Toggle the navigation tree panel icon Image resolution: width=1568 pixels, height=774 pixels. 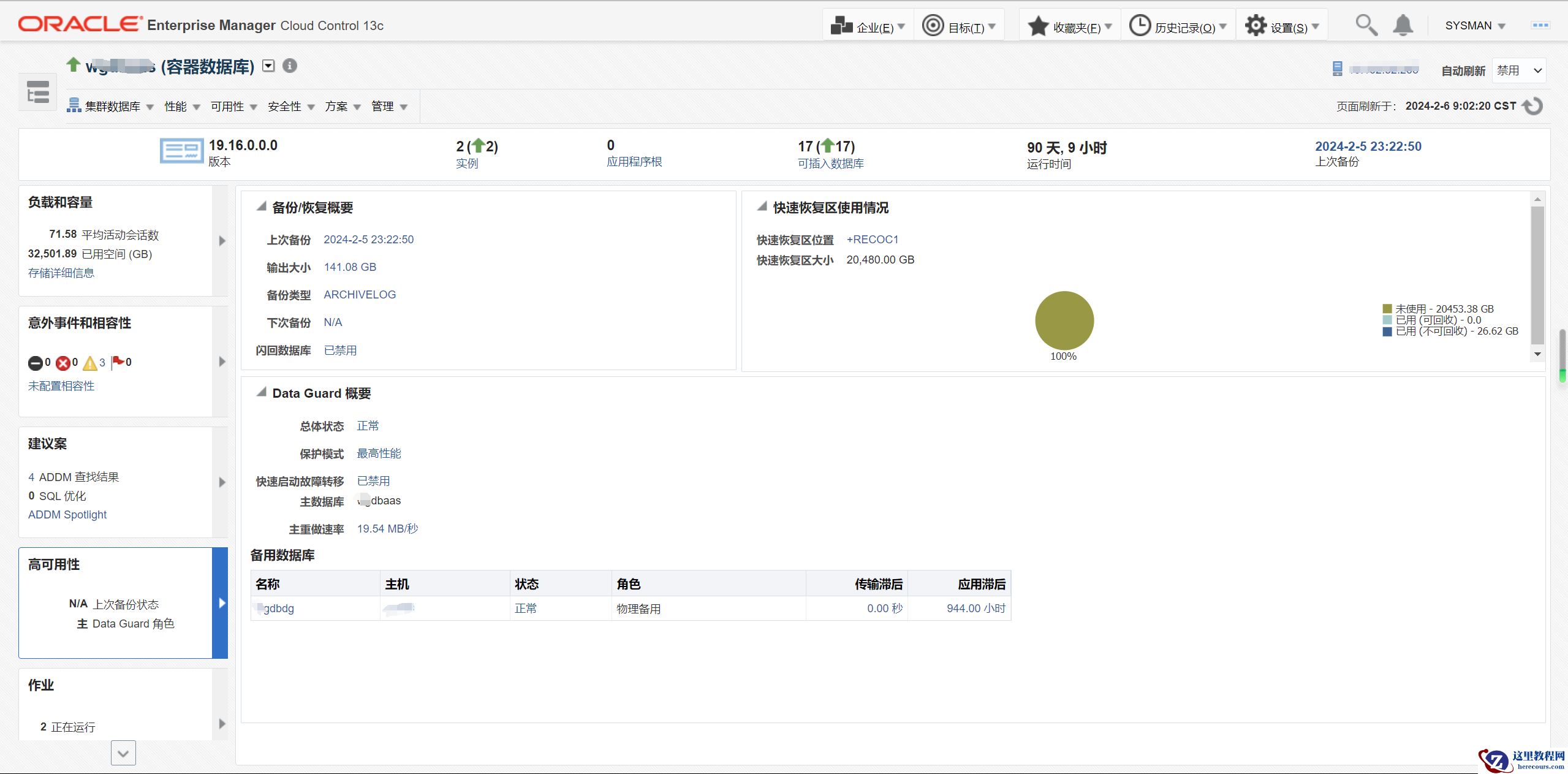[37, 92]
